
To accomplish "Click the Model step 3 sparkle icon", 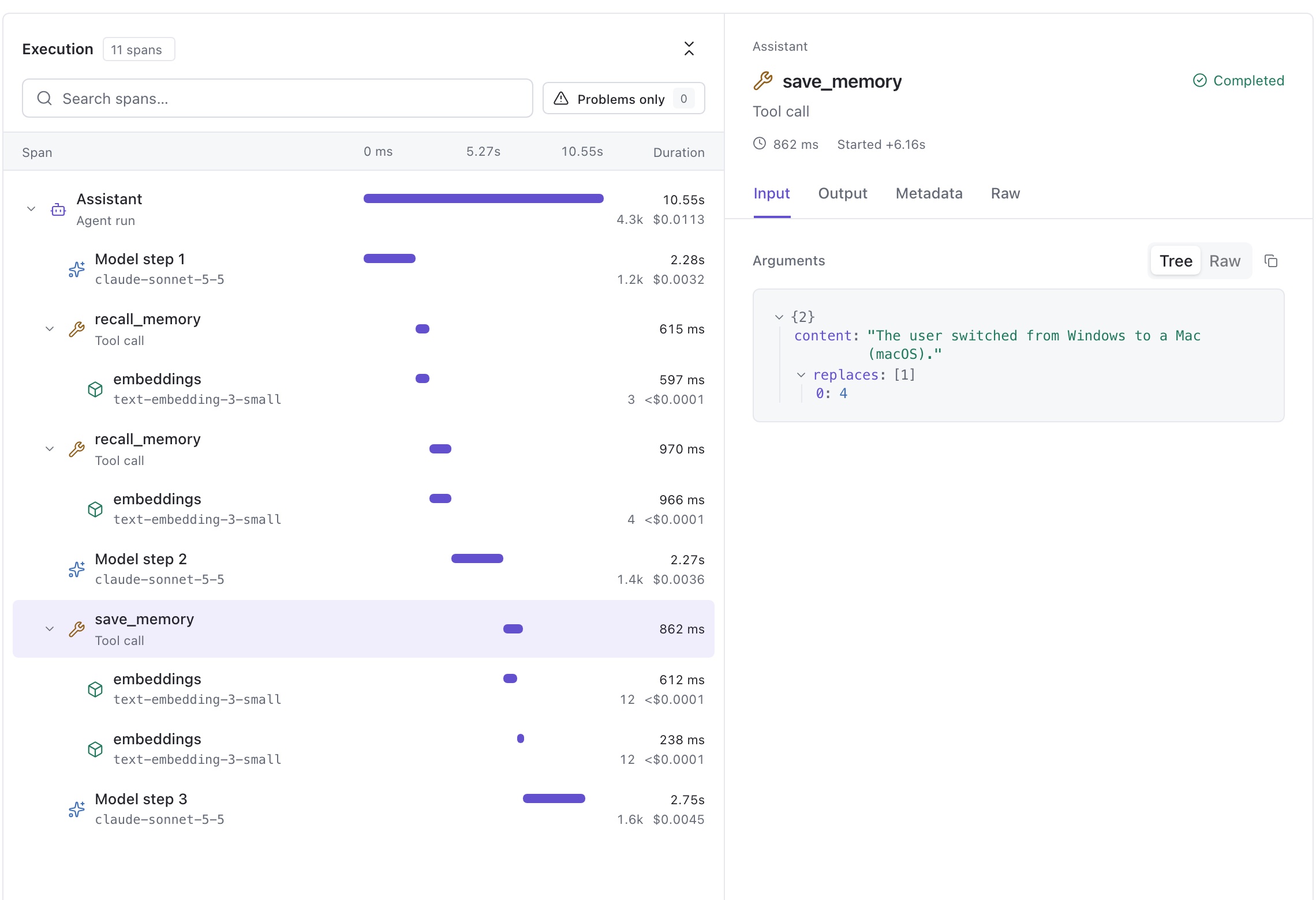I will [76, 809].
